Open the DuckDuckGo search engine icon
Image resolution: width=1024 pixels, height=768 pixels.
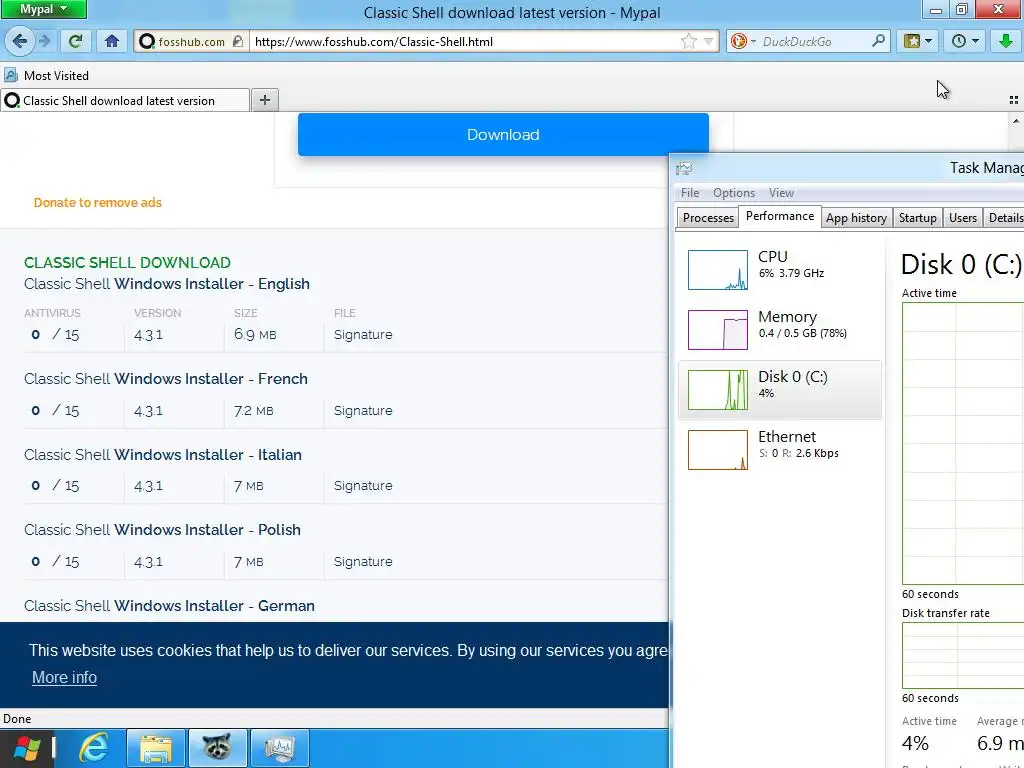739,41
